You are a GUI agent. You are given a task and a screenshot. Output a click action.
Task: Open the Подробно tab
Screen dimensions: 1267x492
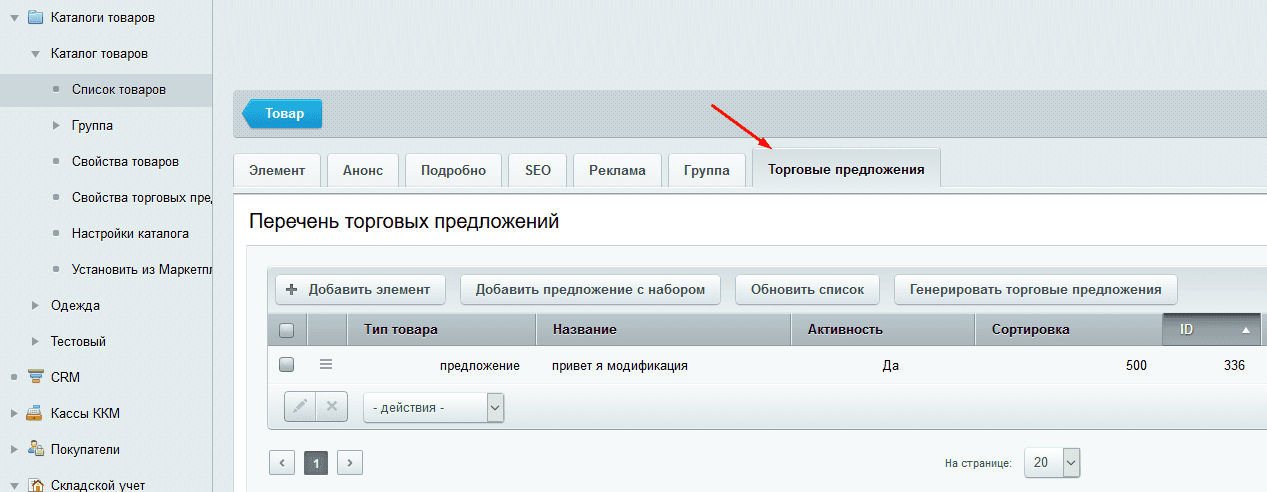[453, 170]
